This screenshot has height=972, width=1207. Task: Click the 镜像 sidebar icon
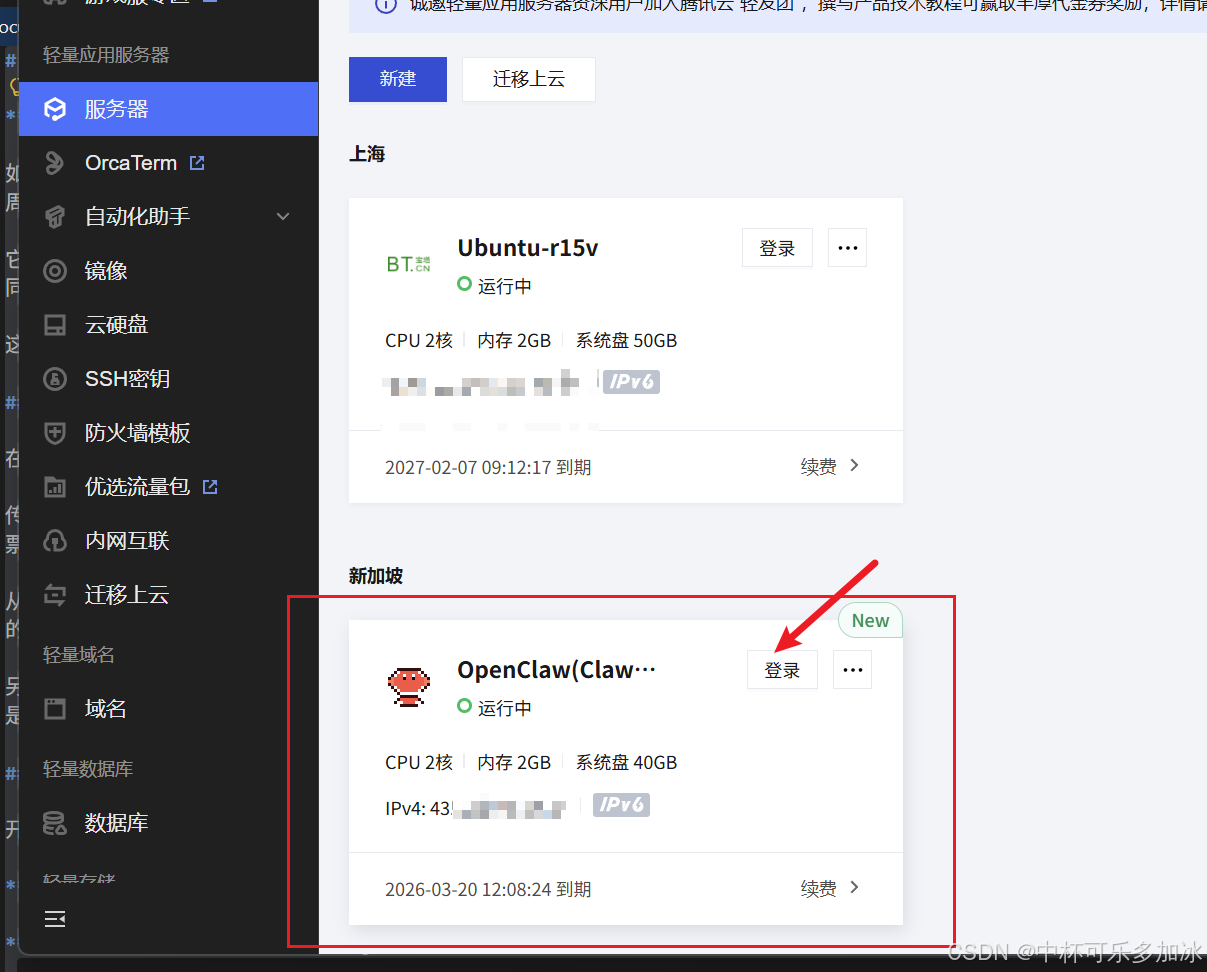55,271
